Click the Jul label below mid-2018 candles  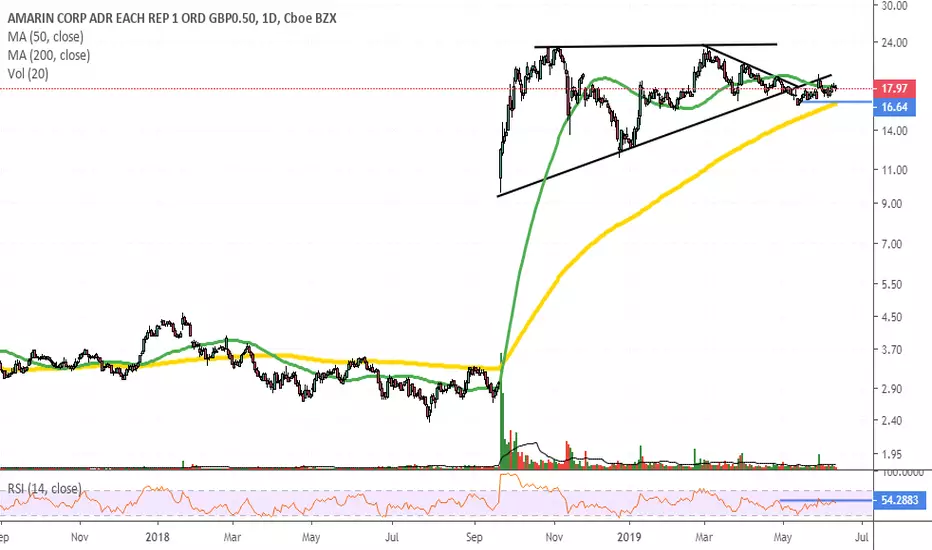click(x=392, y=537)
